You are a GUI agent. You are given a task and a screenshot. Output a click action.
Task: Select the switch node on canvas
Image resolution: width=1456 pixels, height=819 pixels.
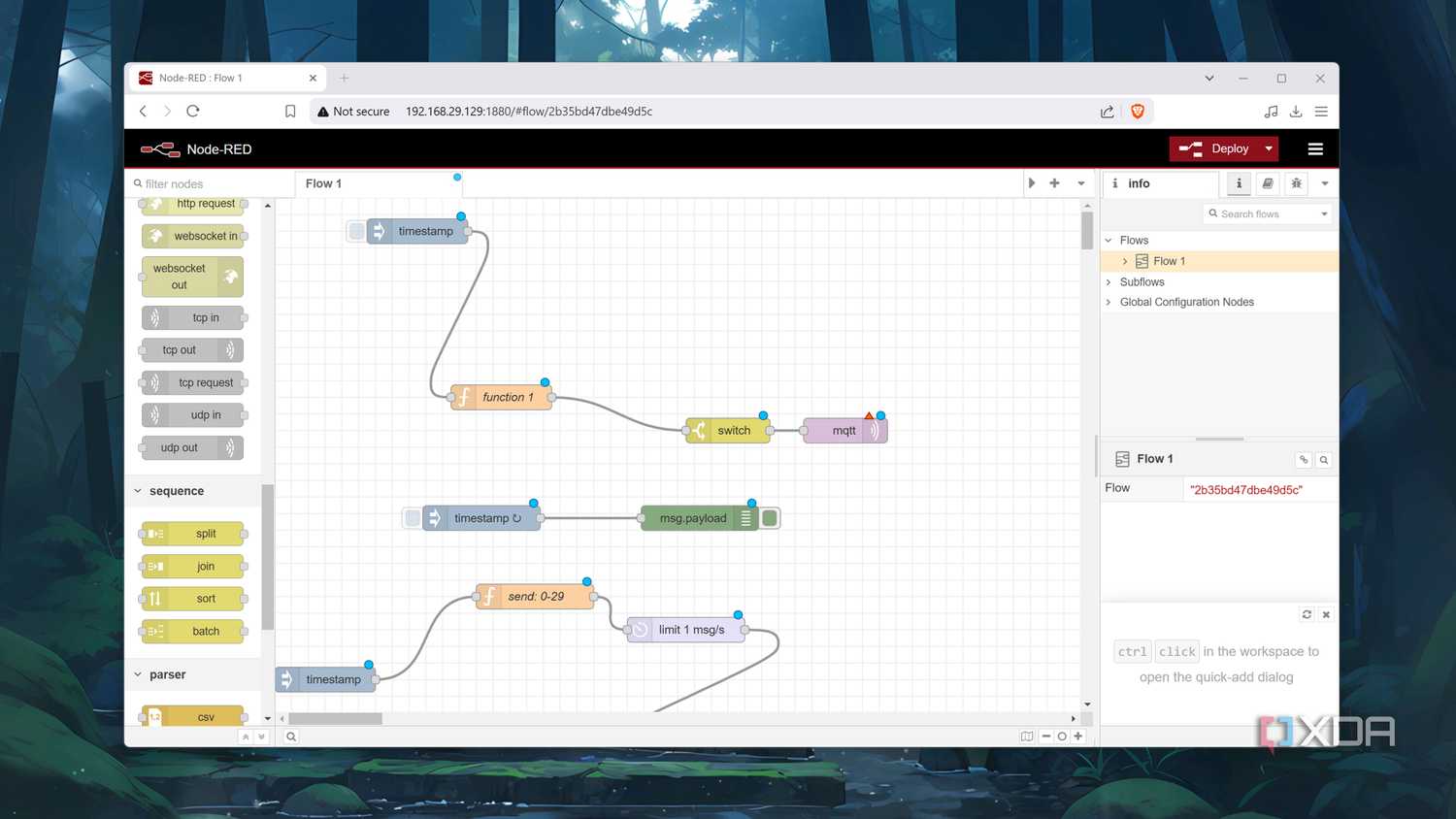pyautogui.click(x=728, y=431)
